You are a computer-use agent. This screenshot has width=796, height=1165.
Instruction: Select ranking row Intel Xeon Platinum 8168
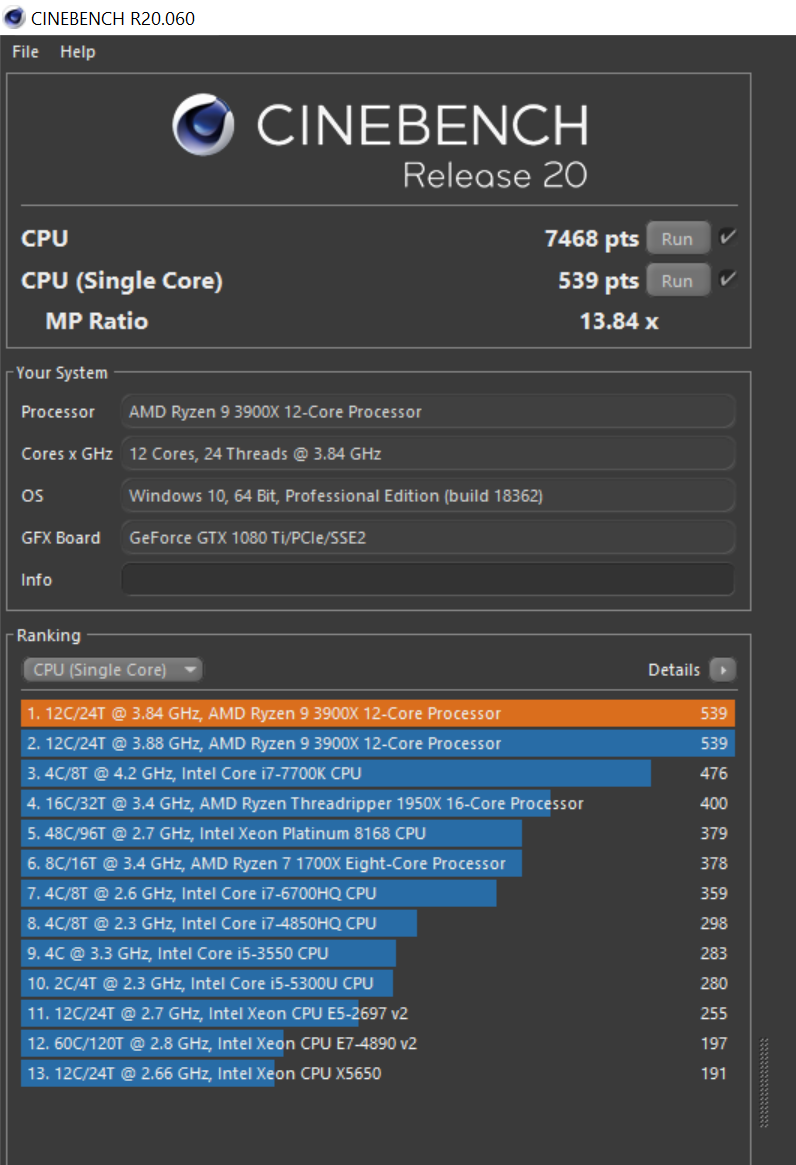tap(378, 833)
